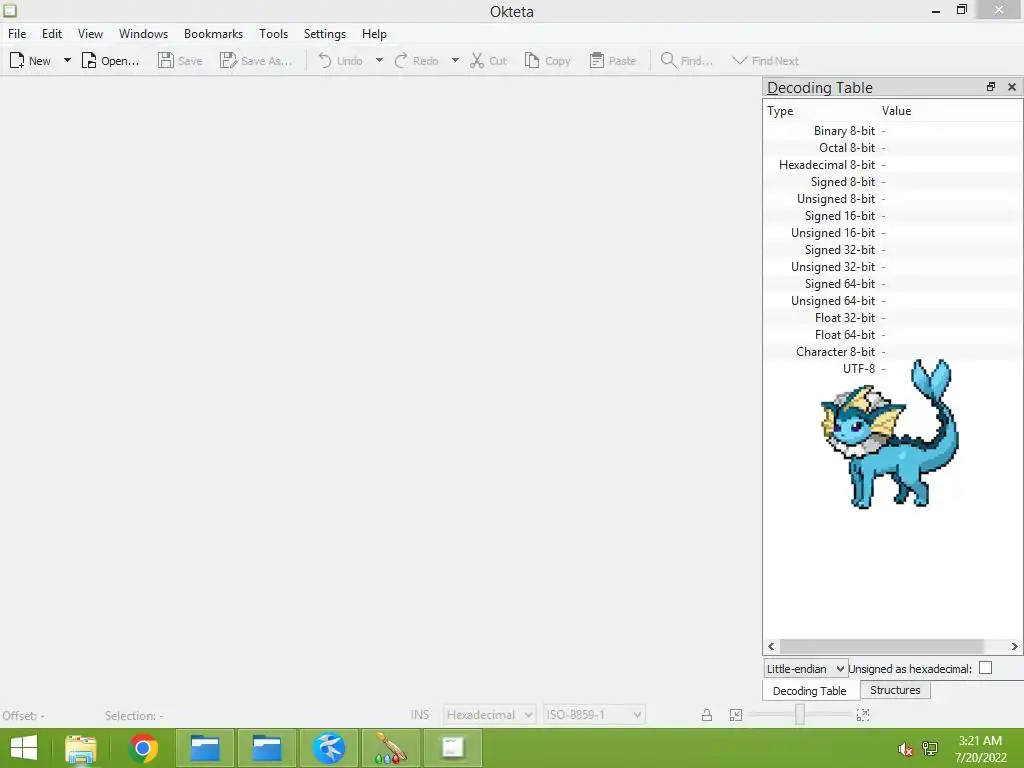Click the table scrollbar right arrow

pos(1014,647)
